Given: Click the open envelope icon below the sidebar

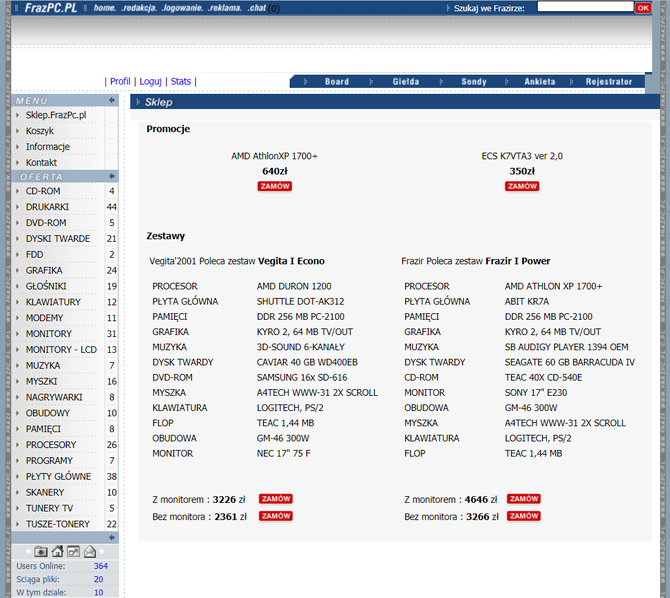Looking at the screenshot, I should (x=90, y=551).
